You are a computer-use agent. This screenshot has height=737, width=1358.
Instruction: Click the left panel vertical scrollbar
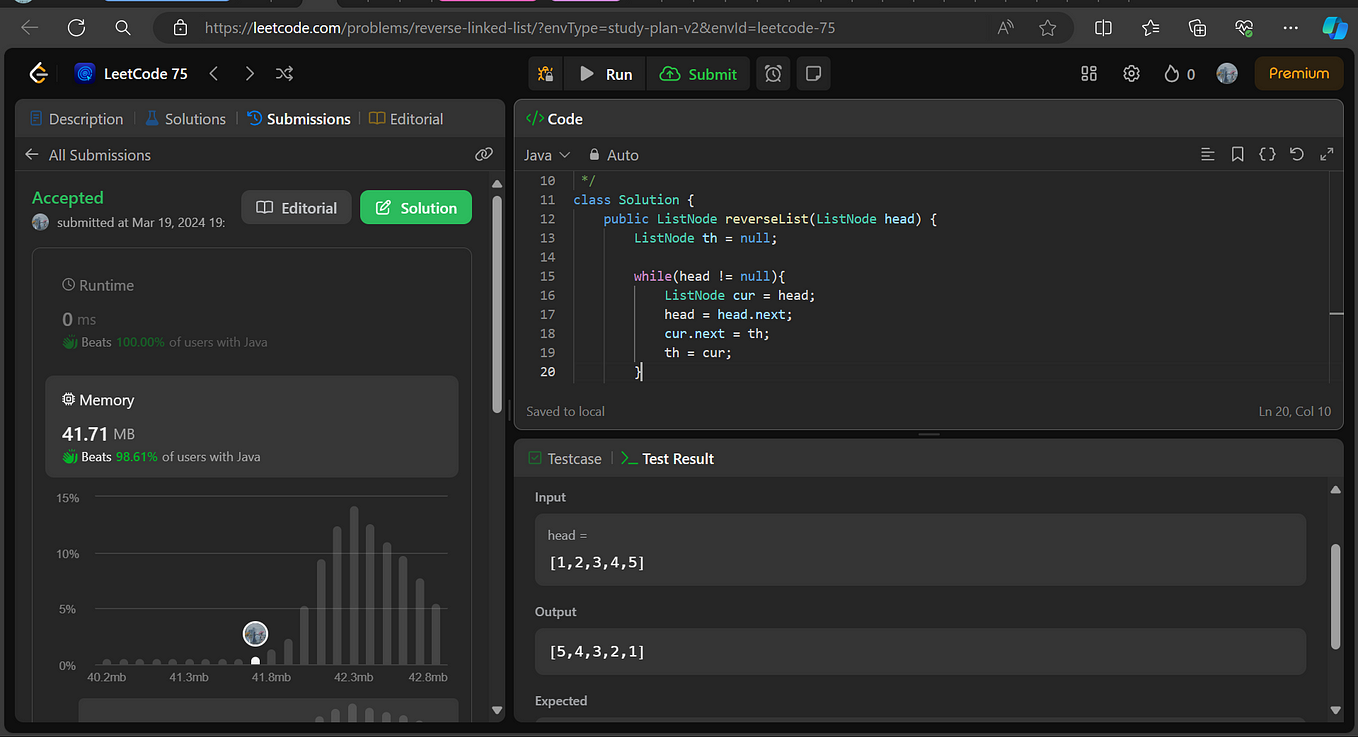pyautogui.click(x=498, y=302)
